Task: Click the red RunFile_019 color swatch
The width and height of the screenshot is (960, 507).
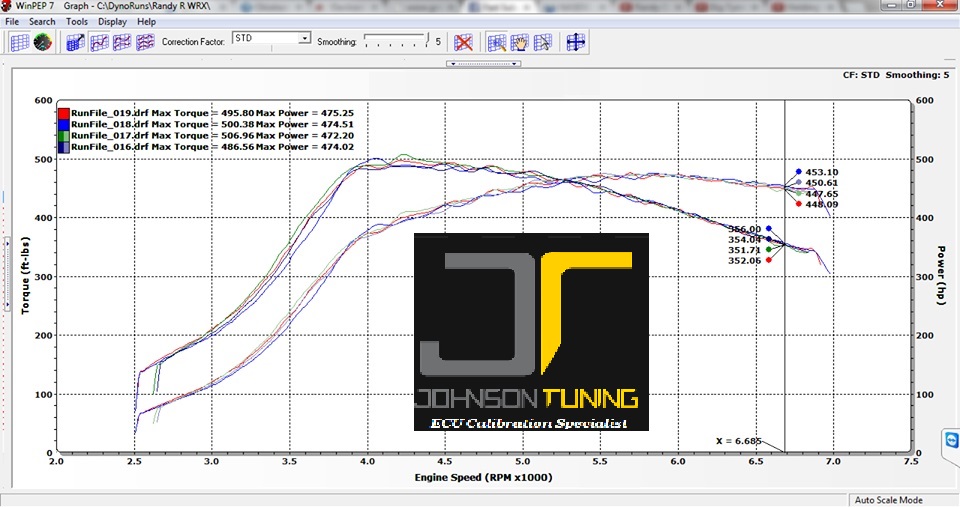Action: coord(64,113)
